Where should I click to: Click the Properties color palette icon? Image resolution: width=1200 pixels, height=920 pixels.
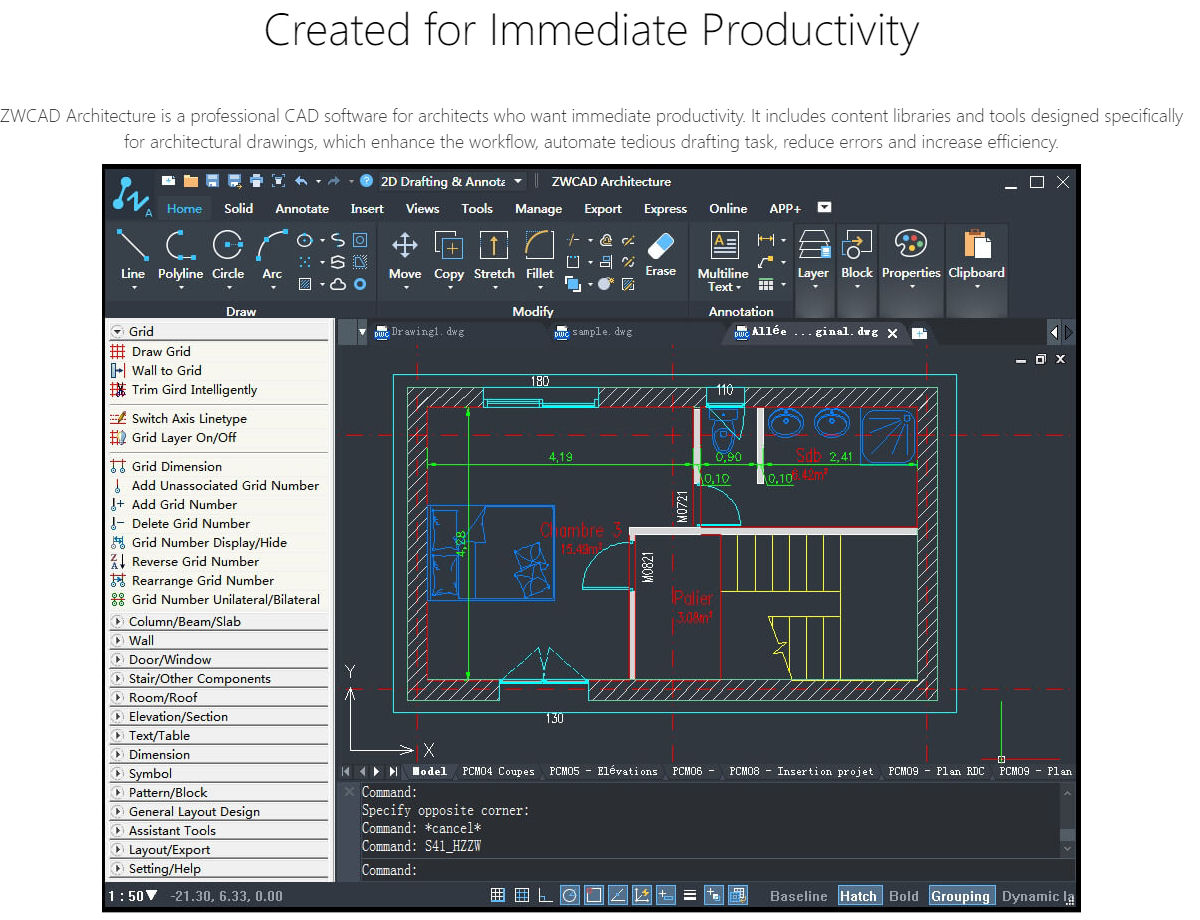911,244
